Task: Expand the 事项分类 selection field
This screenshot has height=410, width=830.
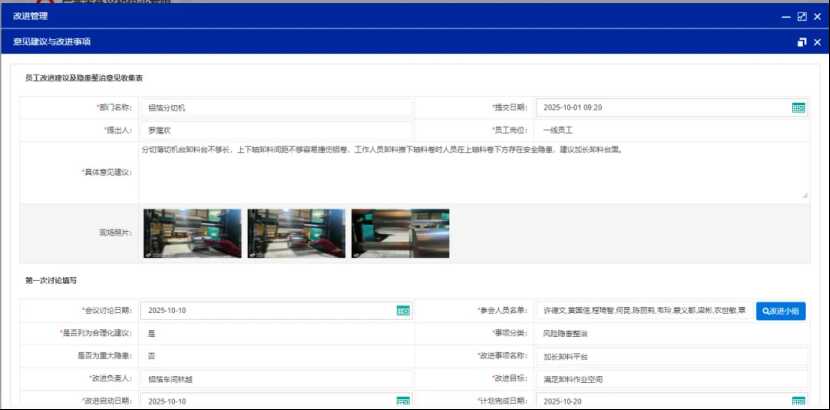Action: 672,333
